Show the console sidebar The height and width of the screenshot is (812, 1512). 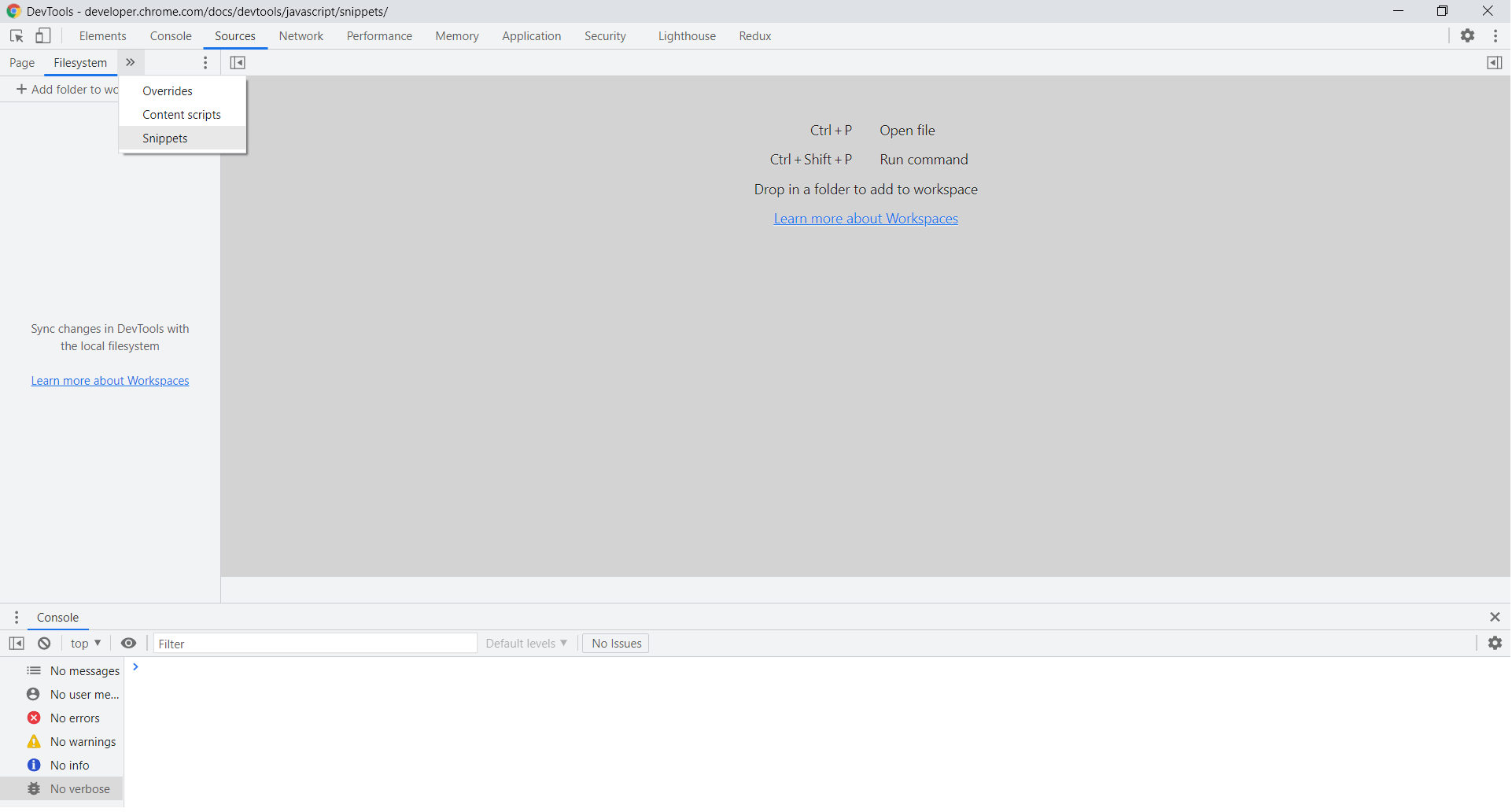click(17, 643)
